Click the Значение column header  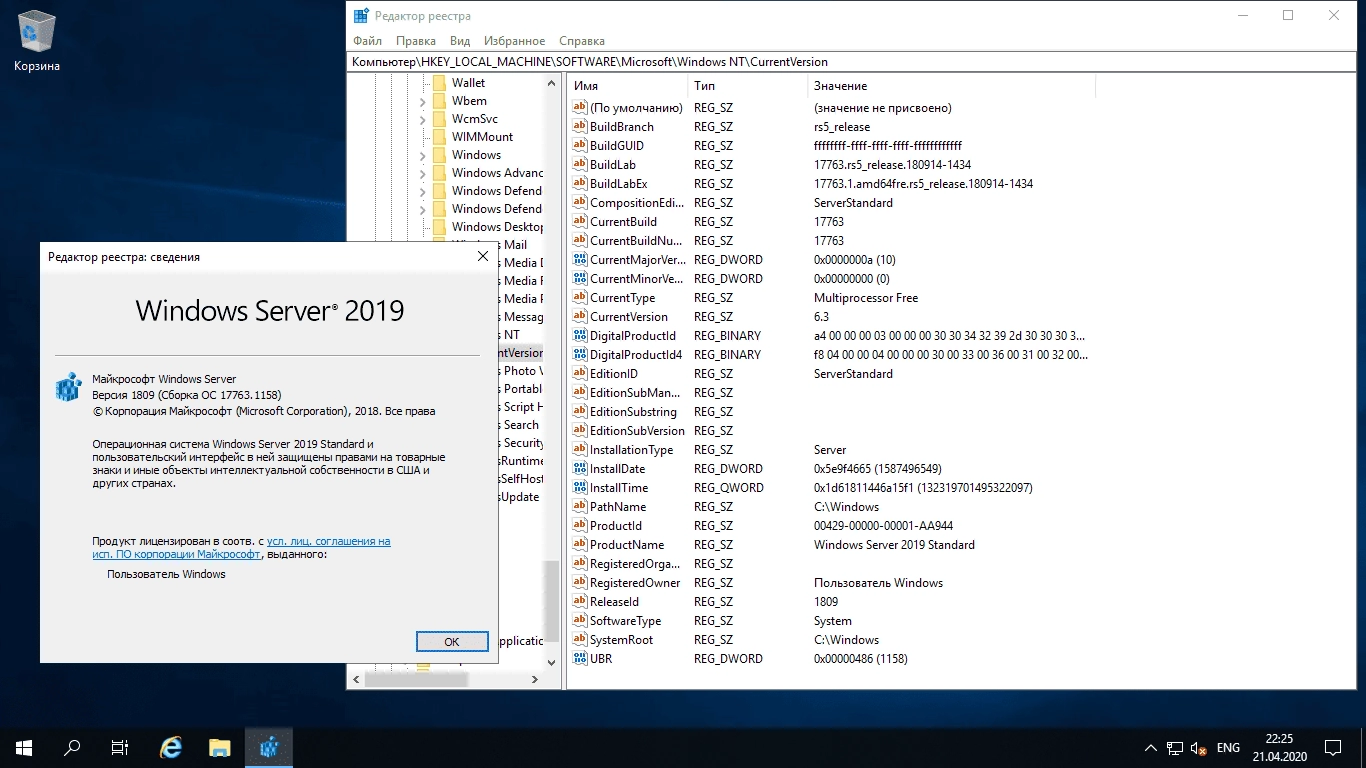click(951, 86)
